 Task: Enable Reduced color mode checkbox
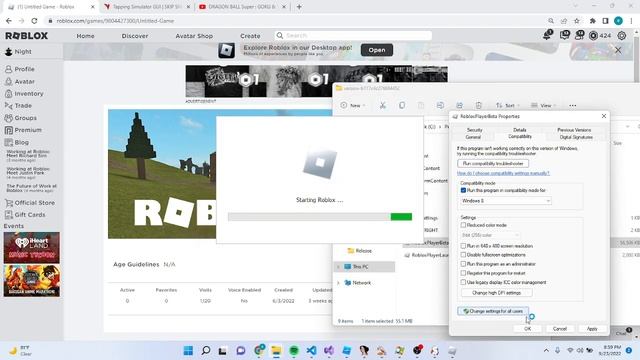pos(463,225)
